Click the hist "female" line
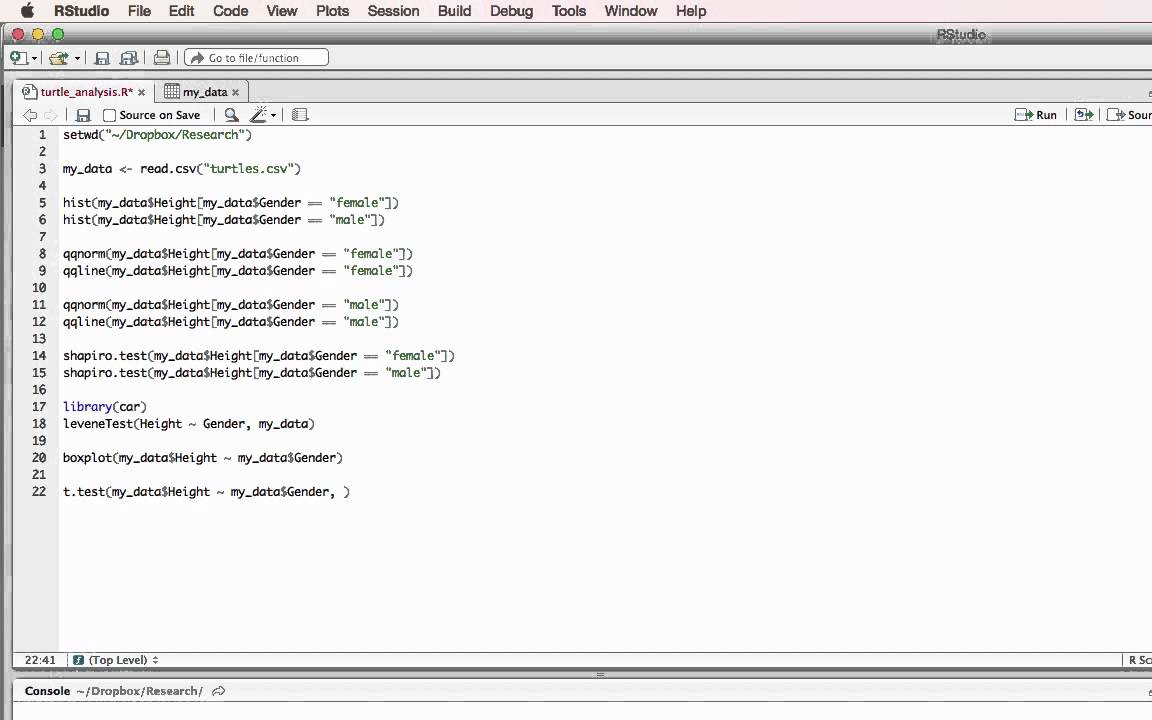The height and width of the screenshot is (720, 1152). coord(231,203)
